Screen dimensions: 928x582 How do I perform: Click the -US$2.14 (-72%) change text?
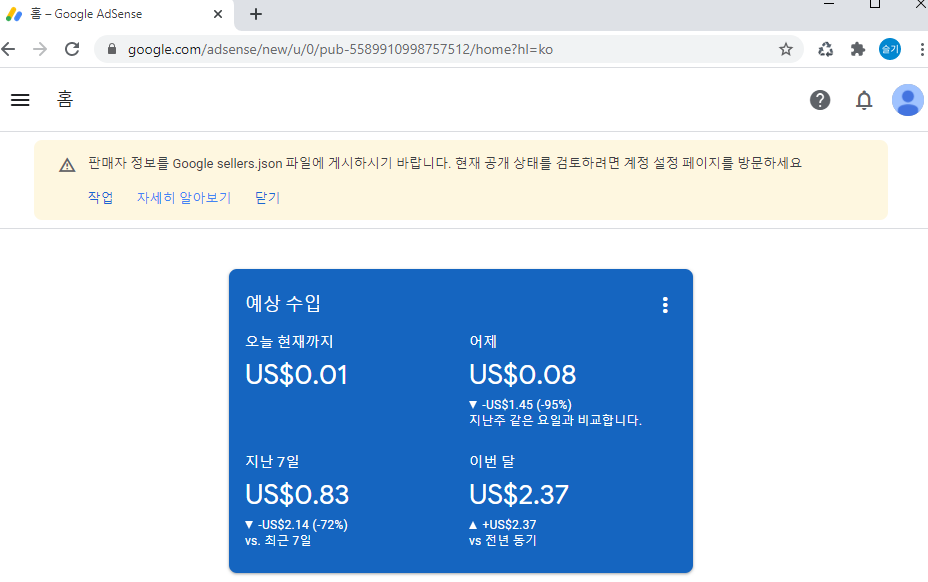[302, 525]
